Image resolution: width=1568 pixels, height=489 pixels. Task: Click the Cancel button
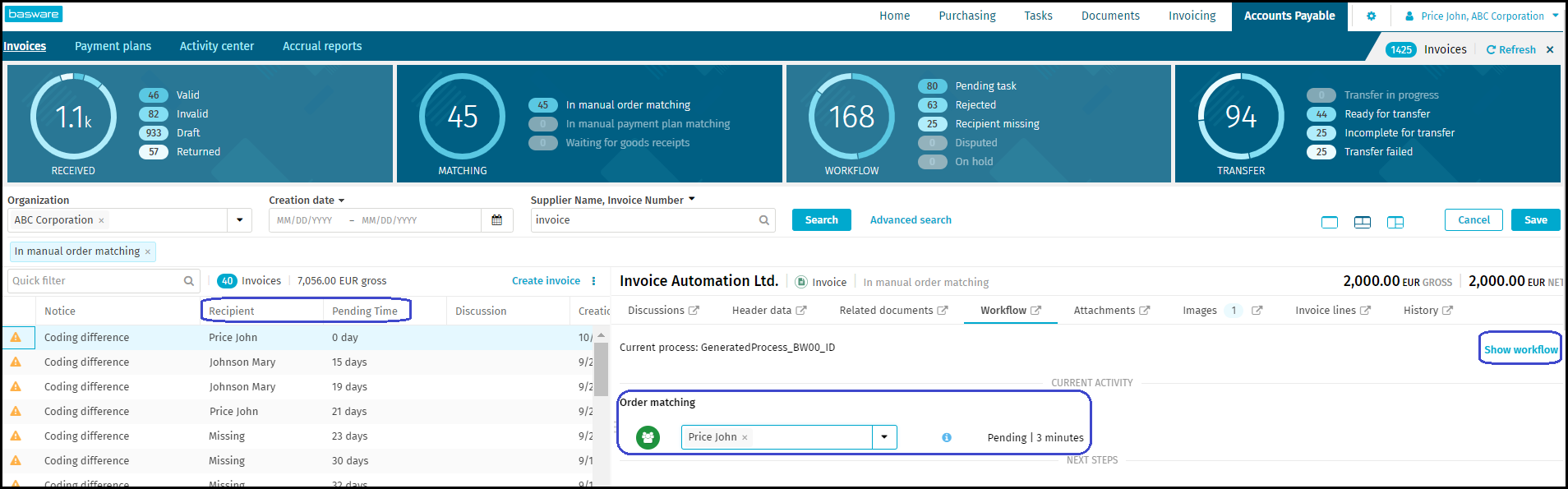1473,220
